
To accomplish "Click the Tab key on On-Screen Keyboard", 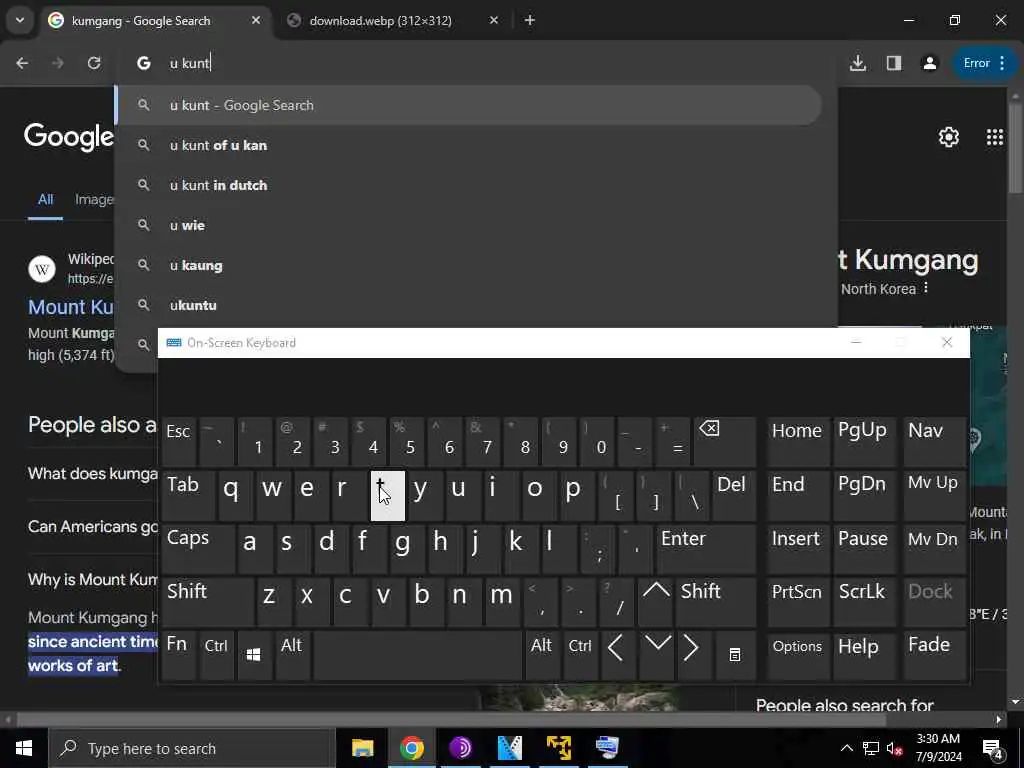I will click(187, 496).
